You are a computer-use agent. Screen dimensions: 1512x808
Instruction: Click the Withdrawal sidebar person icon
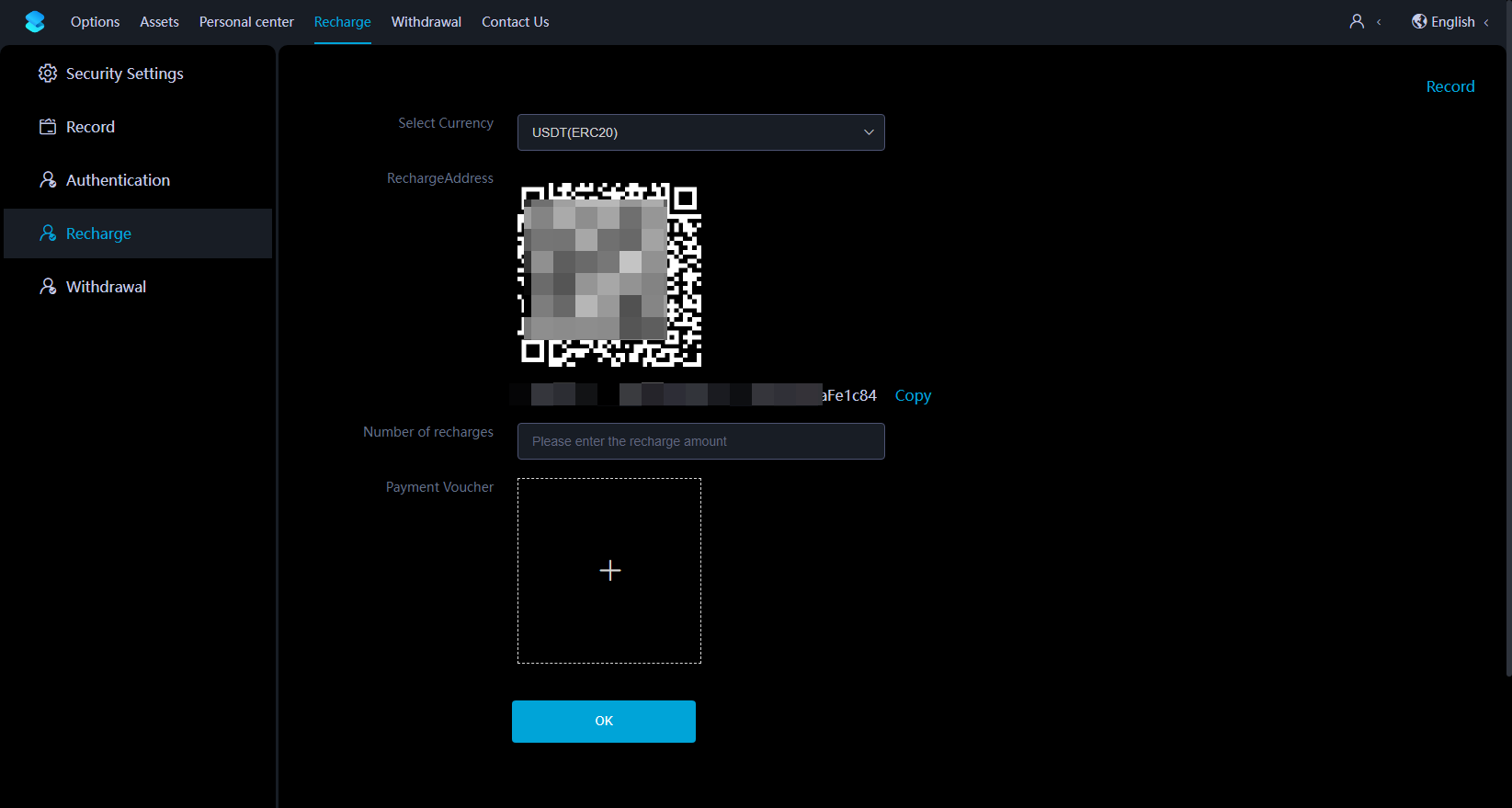tap(48, 287)
